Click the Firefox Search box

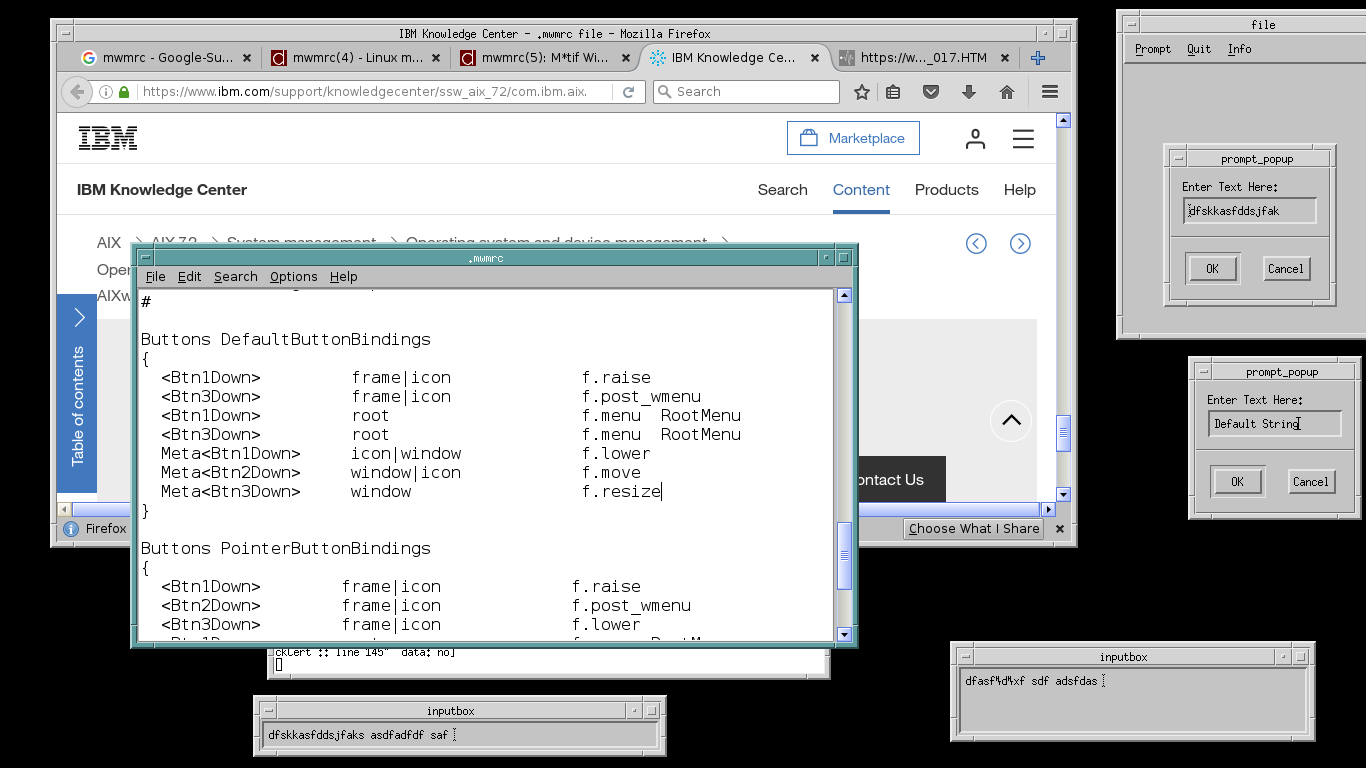pyautogui.click(x=746, y=92)
